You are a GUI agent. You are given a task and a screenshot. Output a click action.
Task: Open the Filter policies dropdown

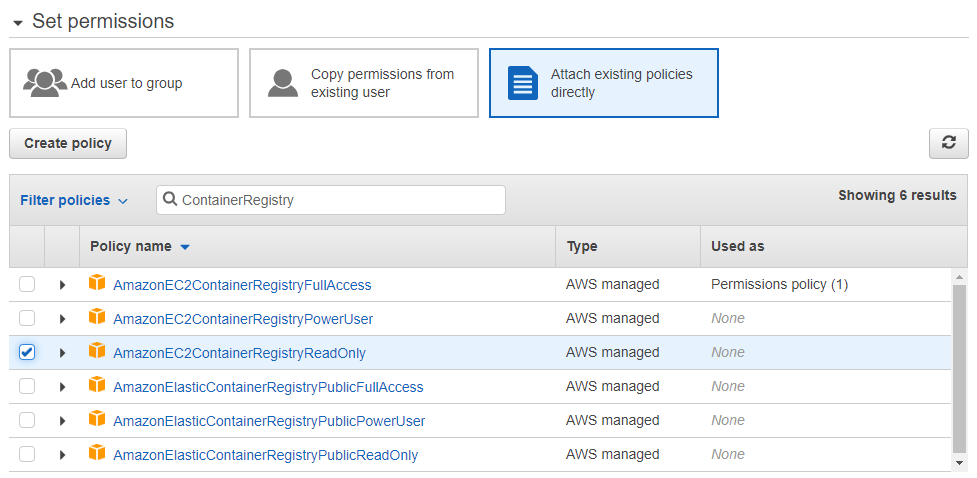[74, 201]
